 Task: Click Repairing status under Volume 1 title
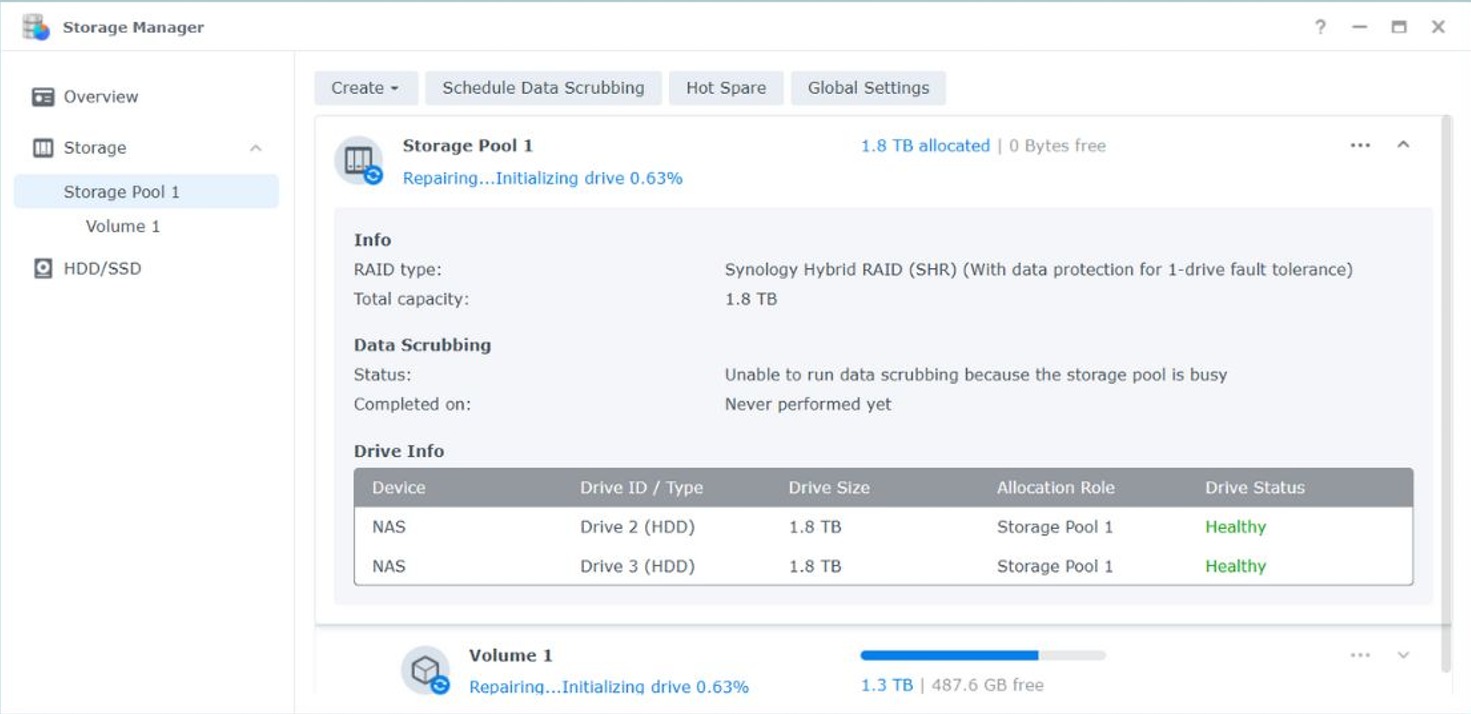[x=608, y=687]
